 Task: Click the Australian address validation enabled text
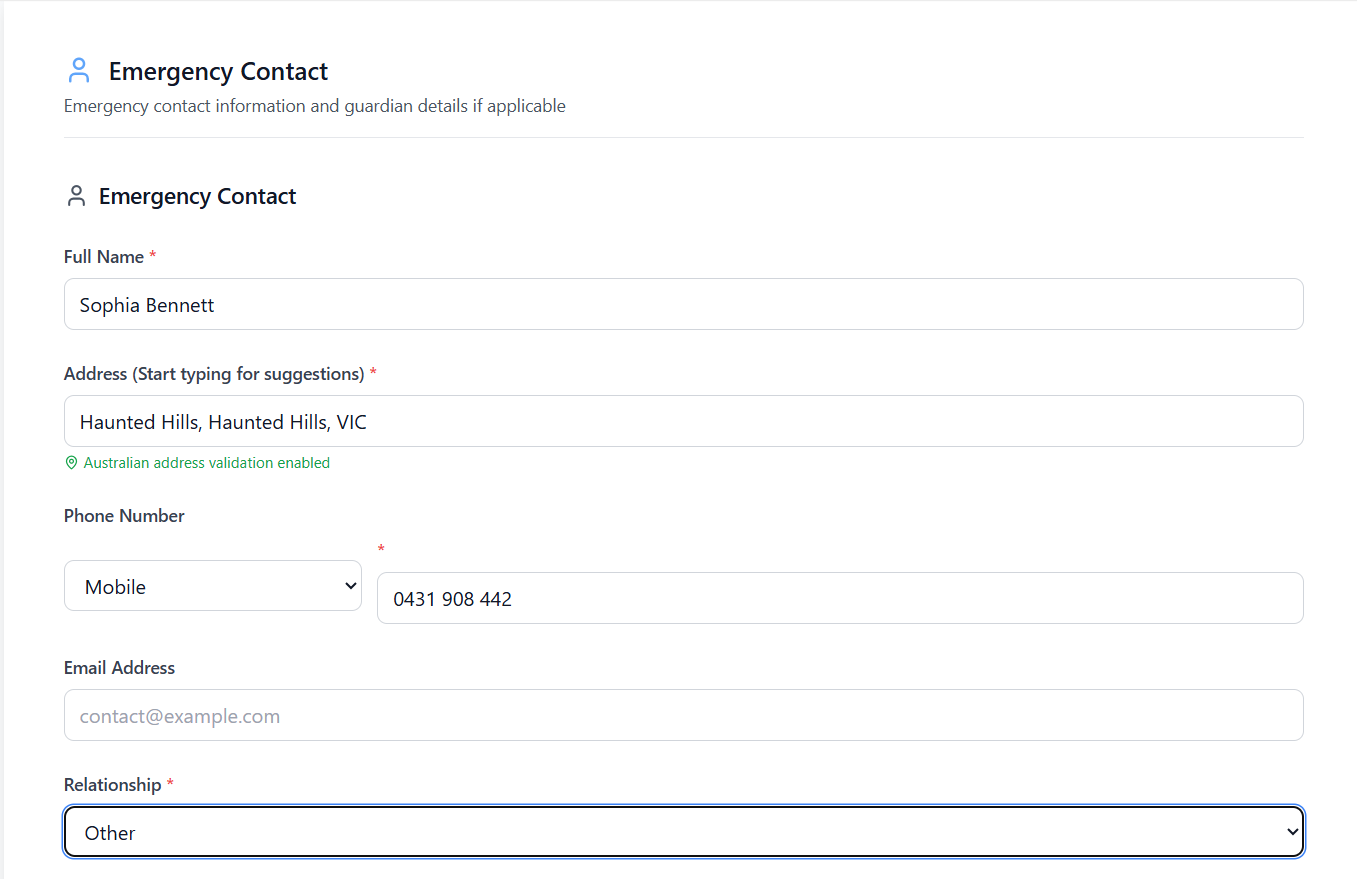(x=206, y=462)
